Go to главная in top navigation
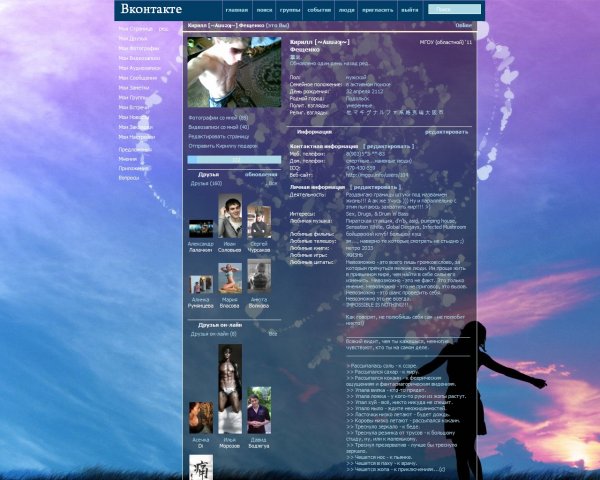 click(x=236, y=10)
